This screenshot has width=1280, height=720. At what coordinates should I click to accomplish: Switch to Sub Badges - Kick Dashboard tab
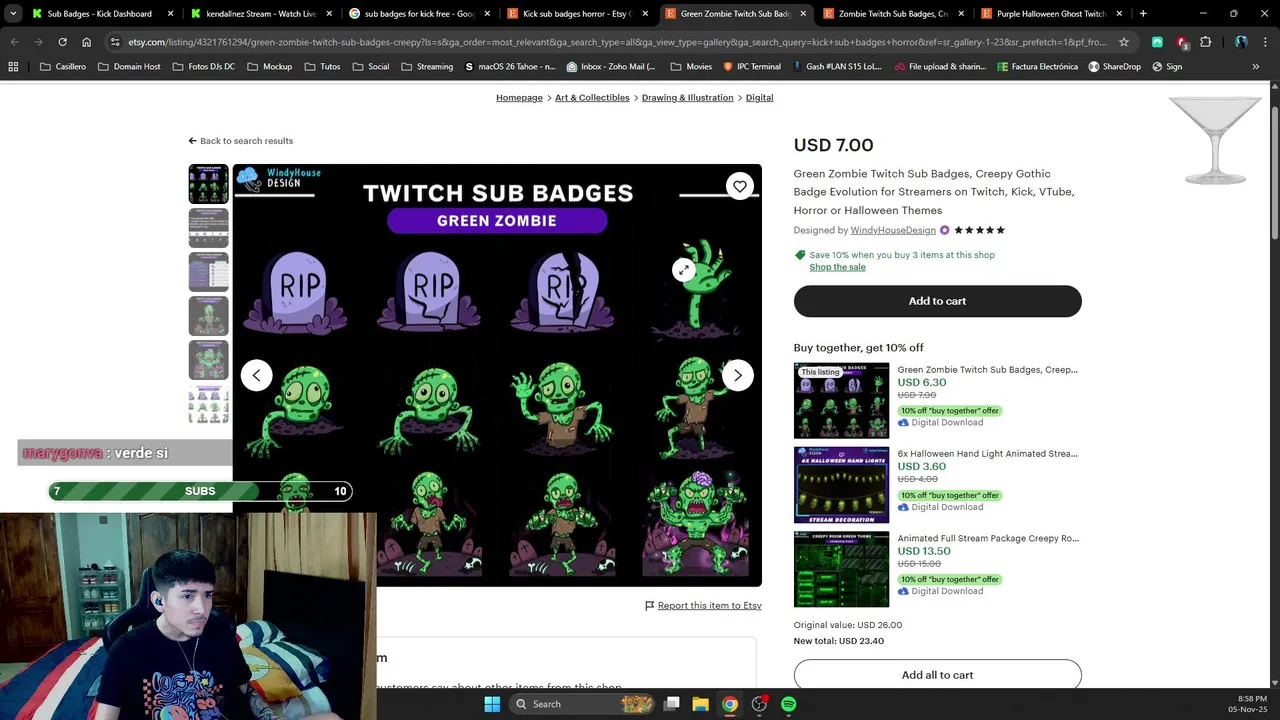click(x=98, y=14)
